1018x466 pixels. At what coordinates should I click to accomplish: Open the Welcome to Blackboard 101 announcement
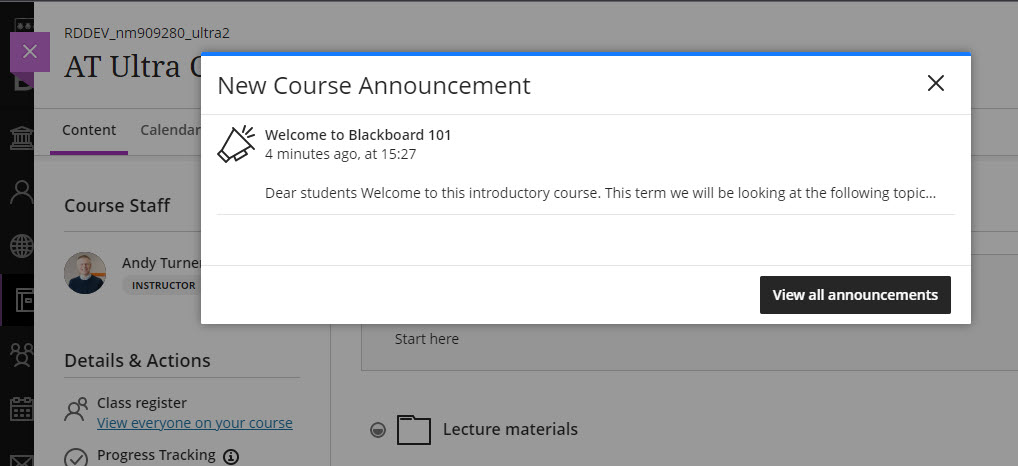tap(358, 135)
